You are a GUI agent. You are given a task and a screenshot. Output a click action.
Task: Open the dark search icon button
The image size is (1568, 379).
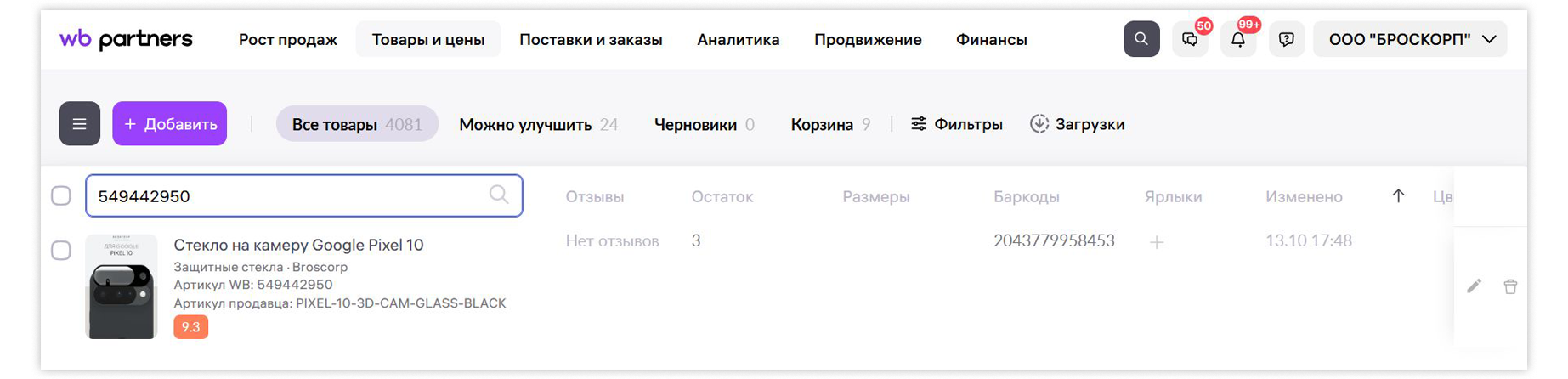(x=1141, y=39)
